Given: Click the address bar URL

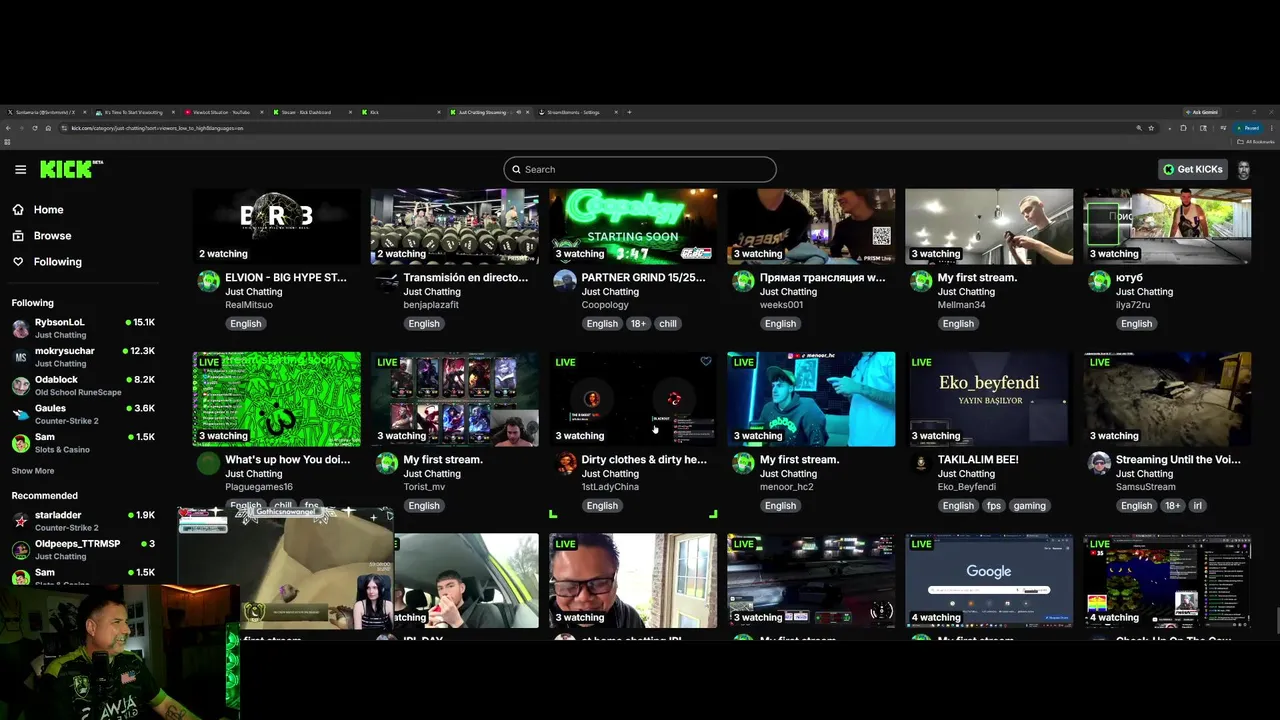Looking at the screenshot, I should [157, 128].
